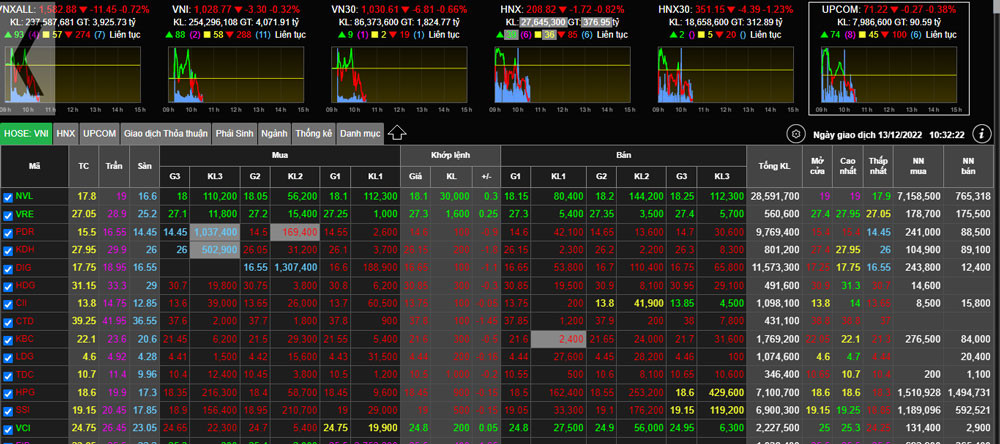Select the Giao dịch Thỏa thuận tab
The image size is (1000, 444).
166,132
